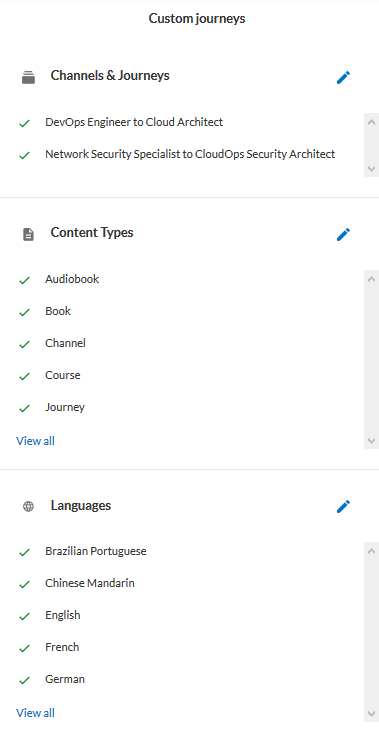Click scroll-up arrow in Channels & Journeys list
The width and height of the screenshot is (379, 741).
click(x=371, y=121)
